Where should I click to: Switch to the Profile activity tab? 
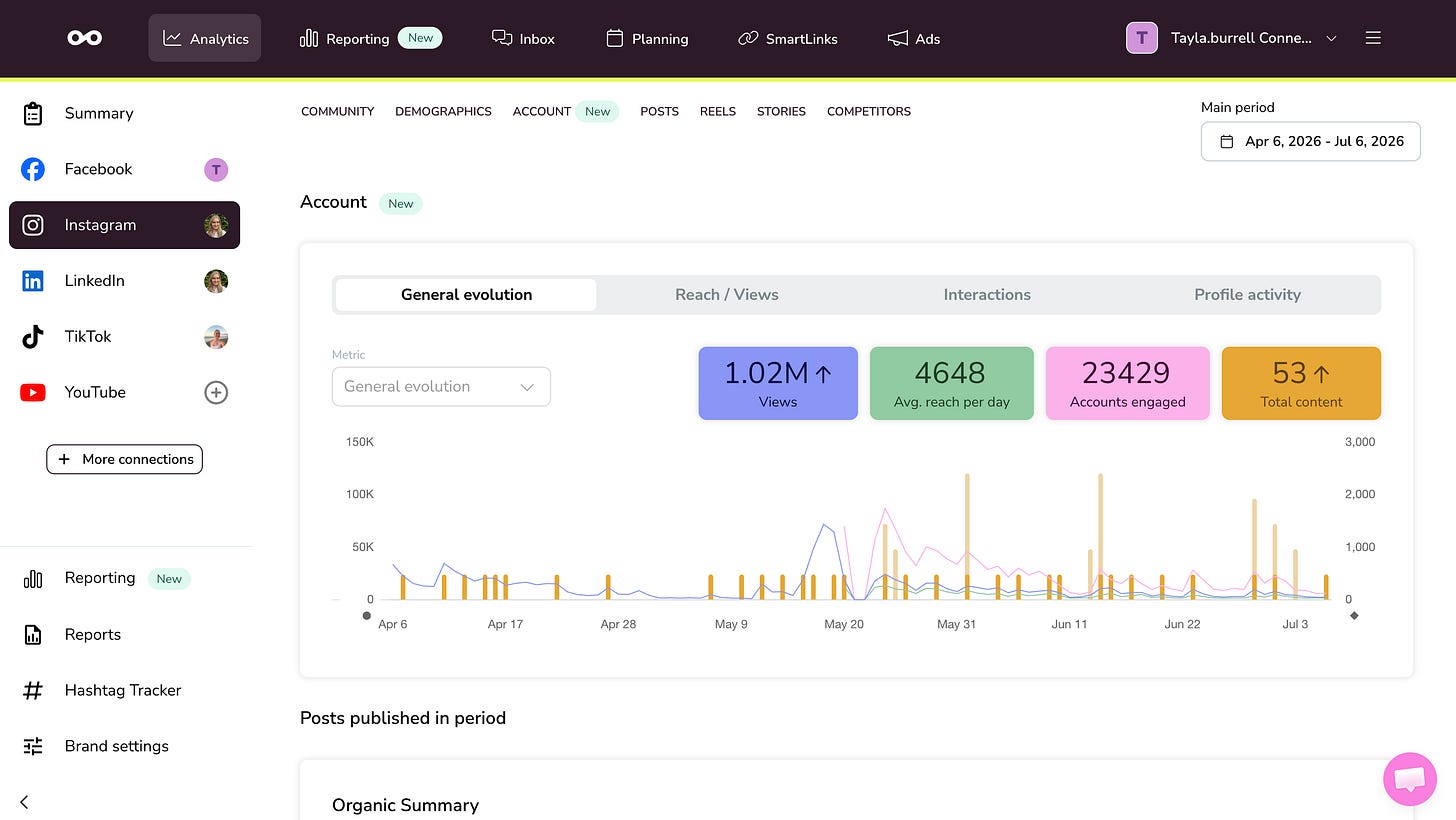(x=1247, y=294)
